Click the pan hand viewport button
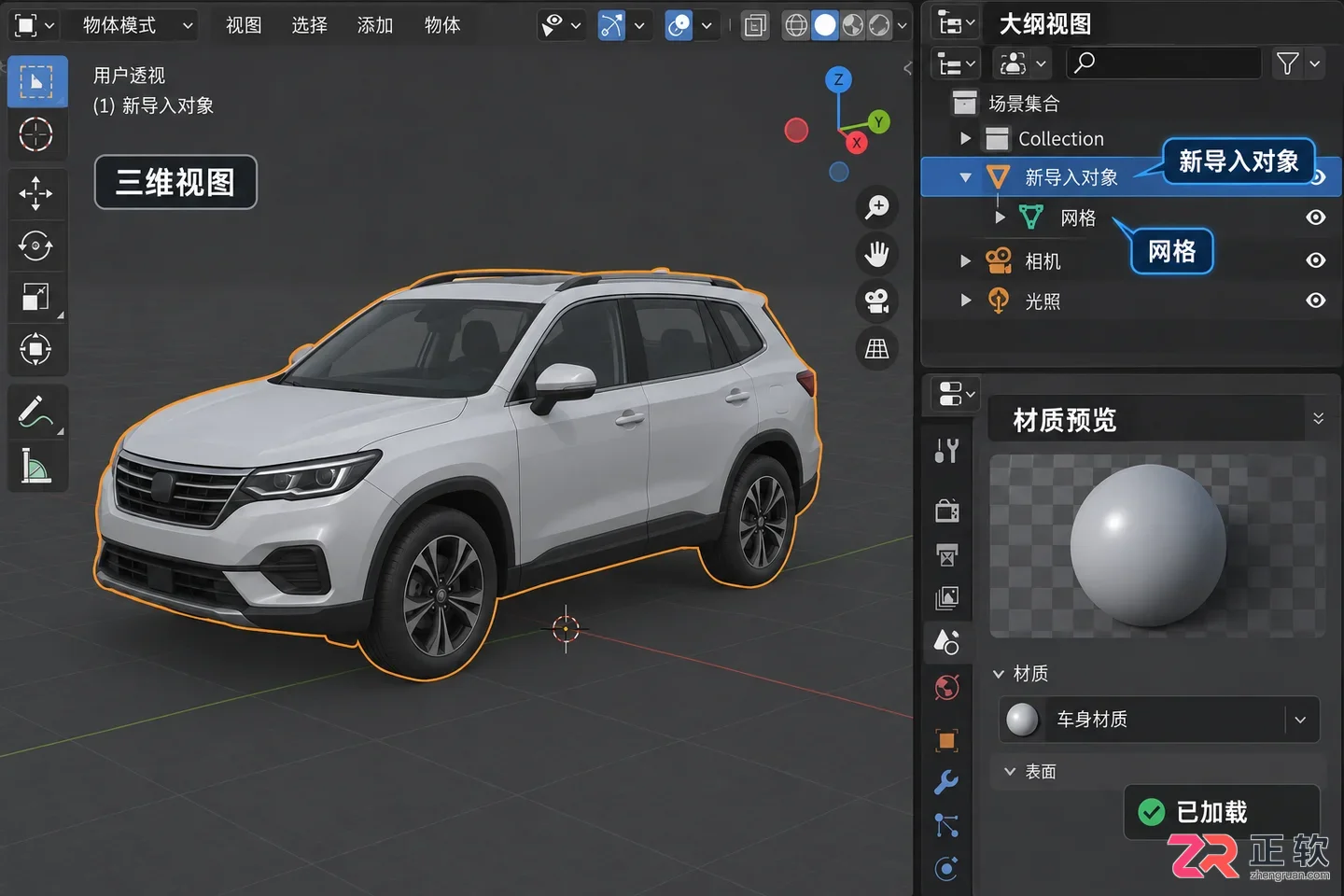This screenshot has width=1344, height=896. (x=876, y=254)
